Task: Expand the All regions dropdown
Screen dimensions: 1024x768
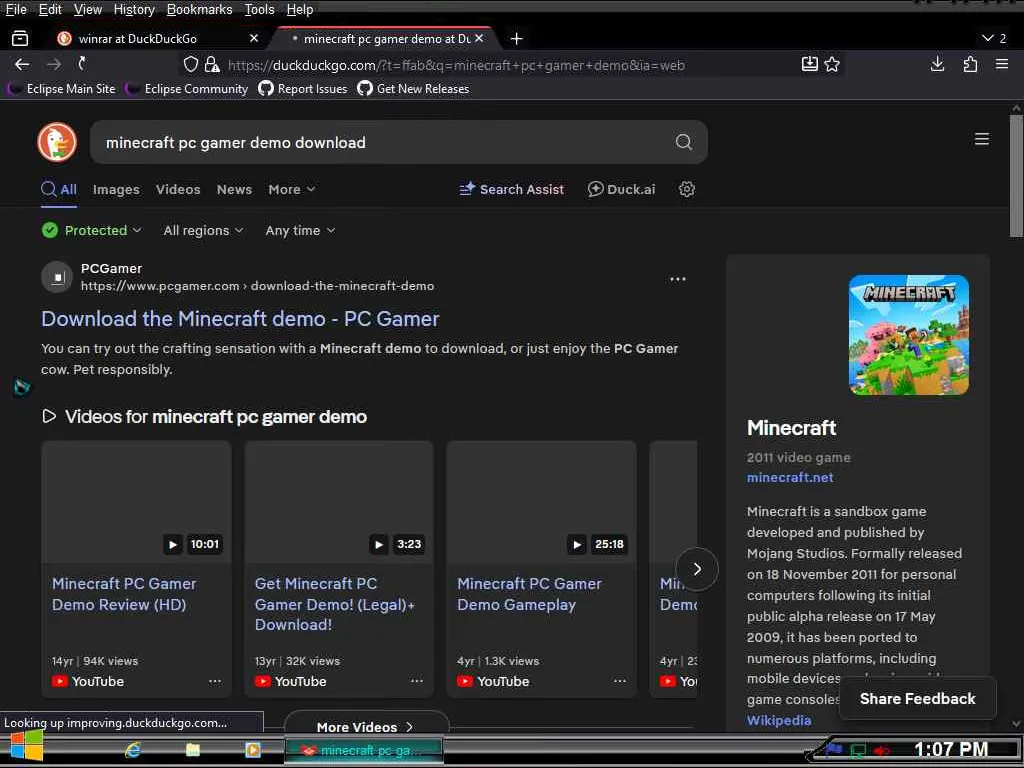Action: [203, 231]
